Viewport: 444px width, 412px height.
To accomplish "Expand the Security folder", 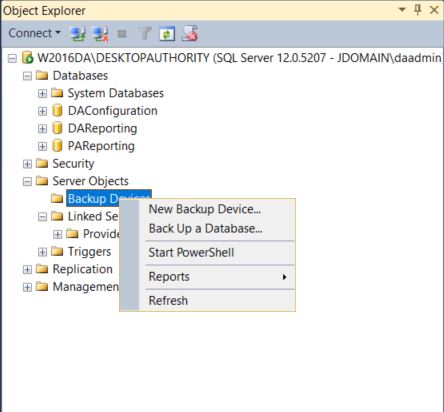I will pos(27,164).
